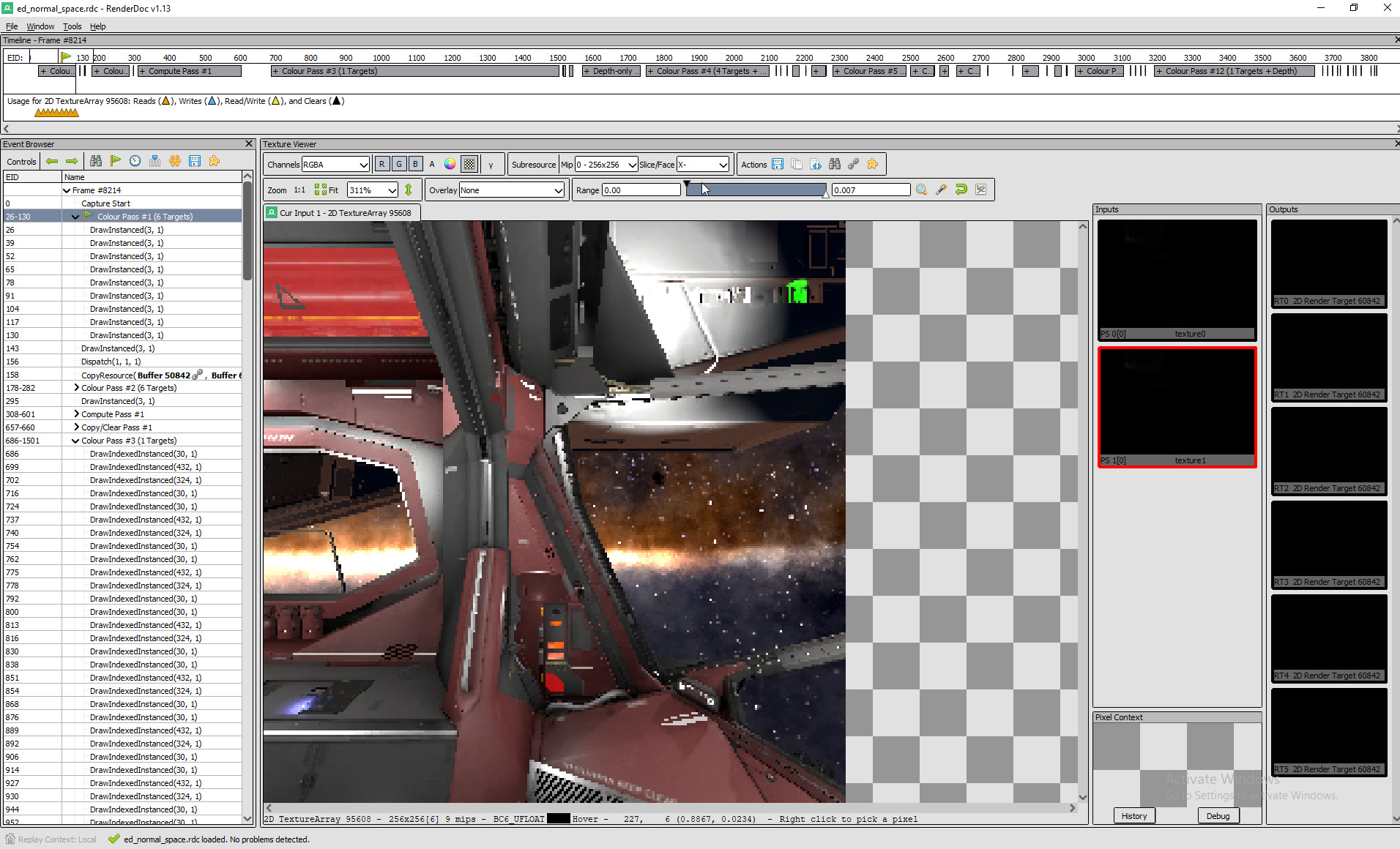
Task: Click the clock time-durations icon
Action: pos(135,161)
